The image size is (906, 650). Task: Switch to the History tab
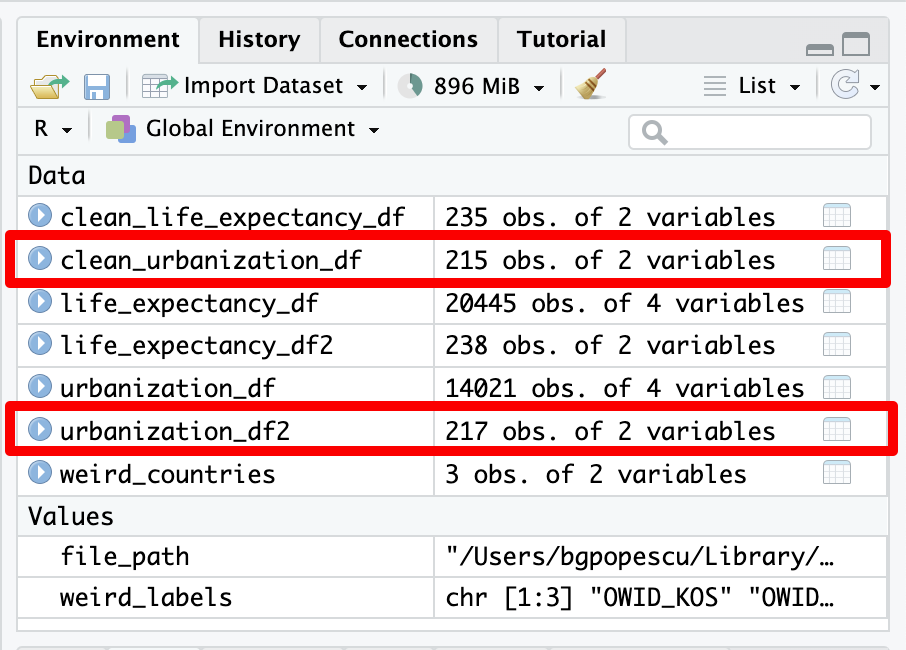coord(259,40)
